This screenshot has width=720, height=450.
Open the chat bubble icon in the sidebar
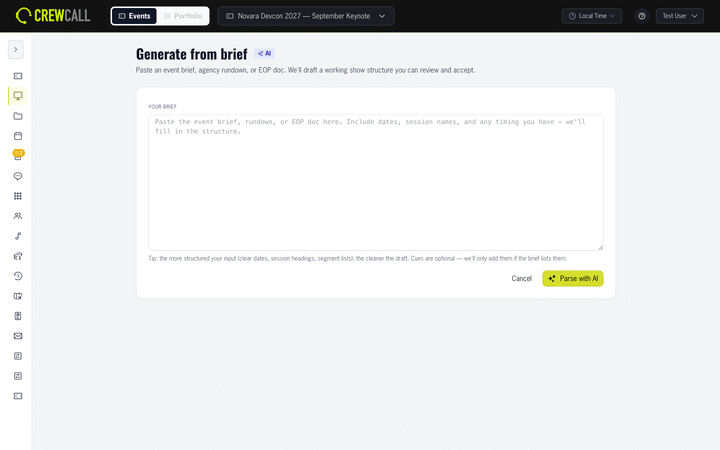[18, 176]
